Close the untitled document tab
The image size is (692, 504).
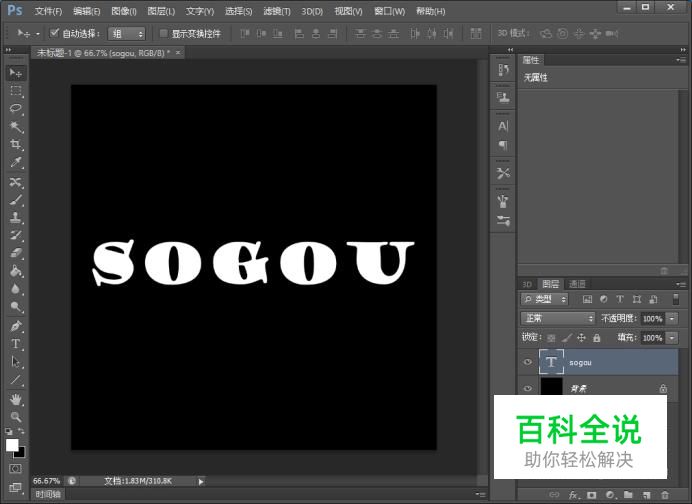click(x=178, y=53)
